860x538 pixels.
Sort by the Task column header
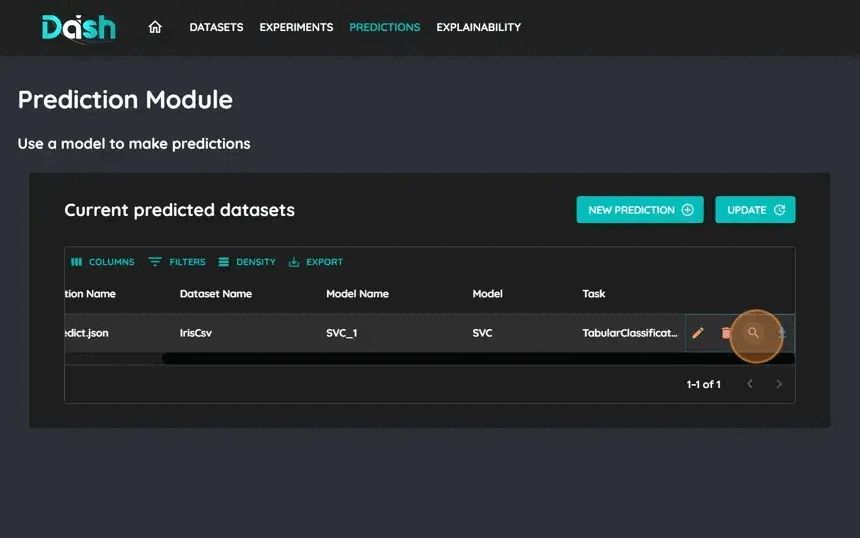pos(593,293)
